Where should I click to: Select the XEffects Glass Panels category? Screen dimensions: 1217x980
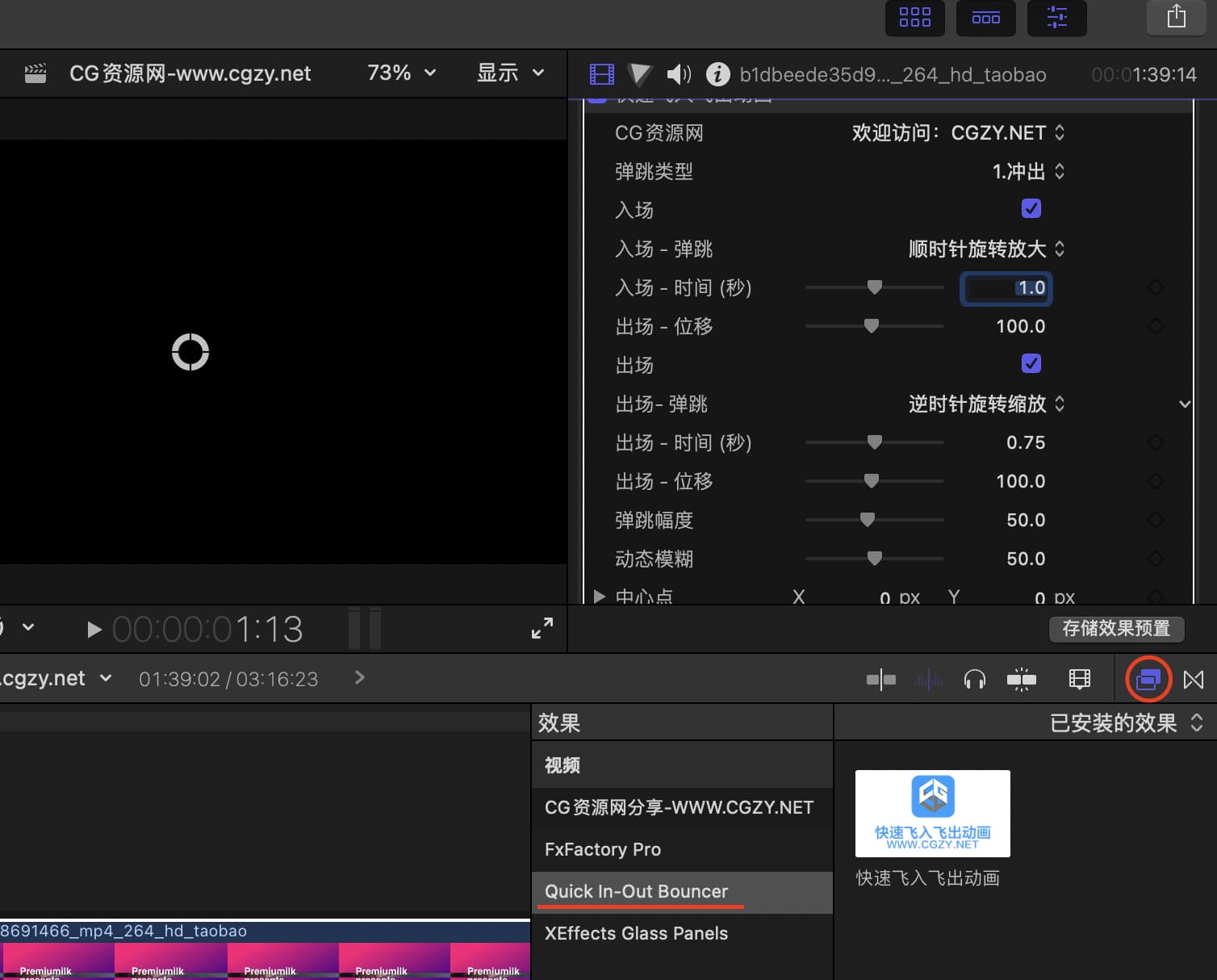682,934
